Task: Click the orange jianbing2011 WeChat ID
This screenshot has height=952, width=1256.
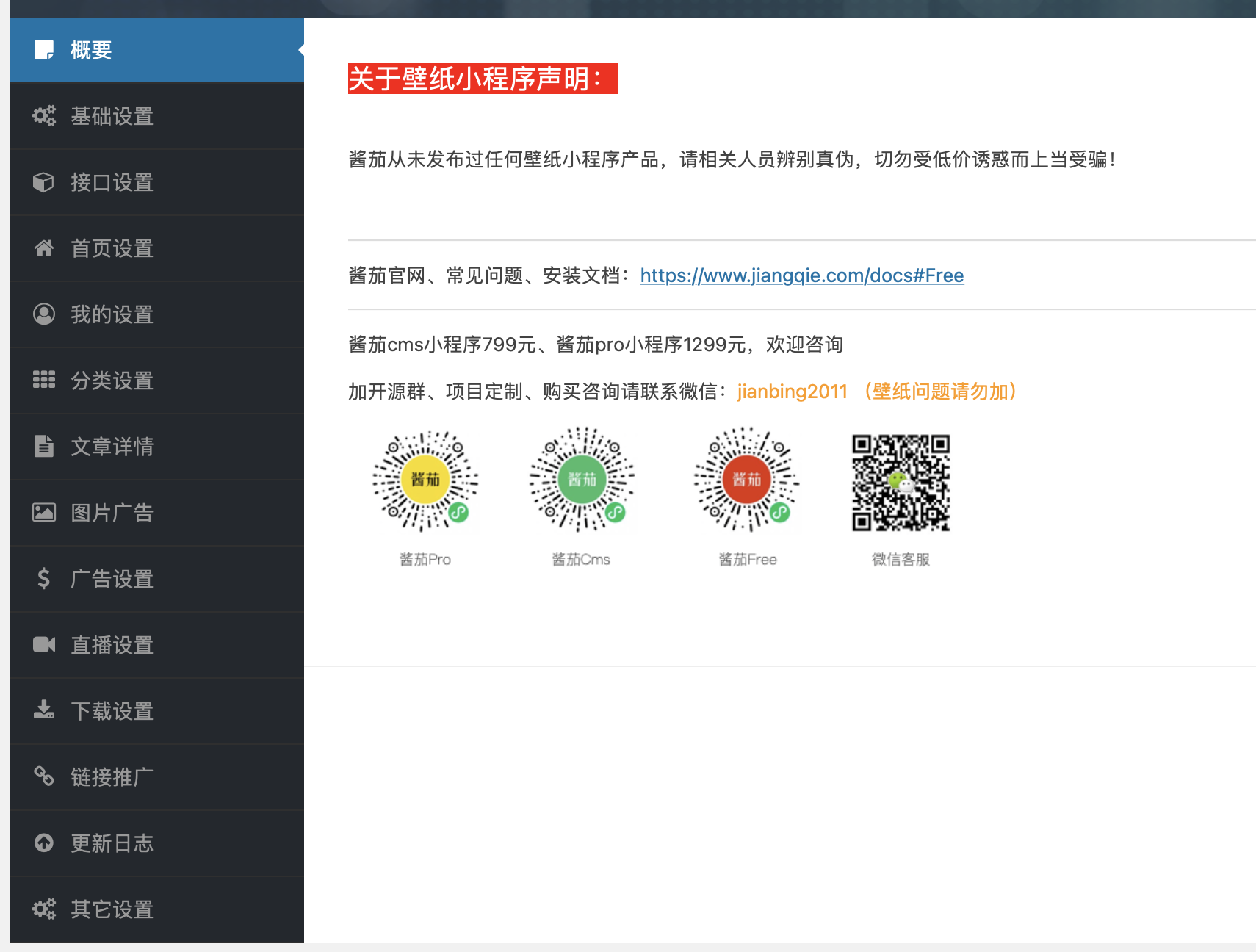Action: coord(793,392)
